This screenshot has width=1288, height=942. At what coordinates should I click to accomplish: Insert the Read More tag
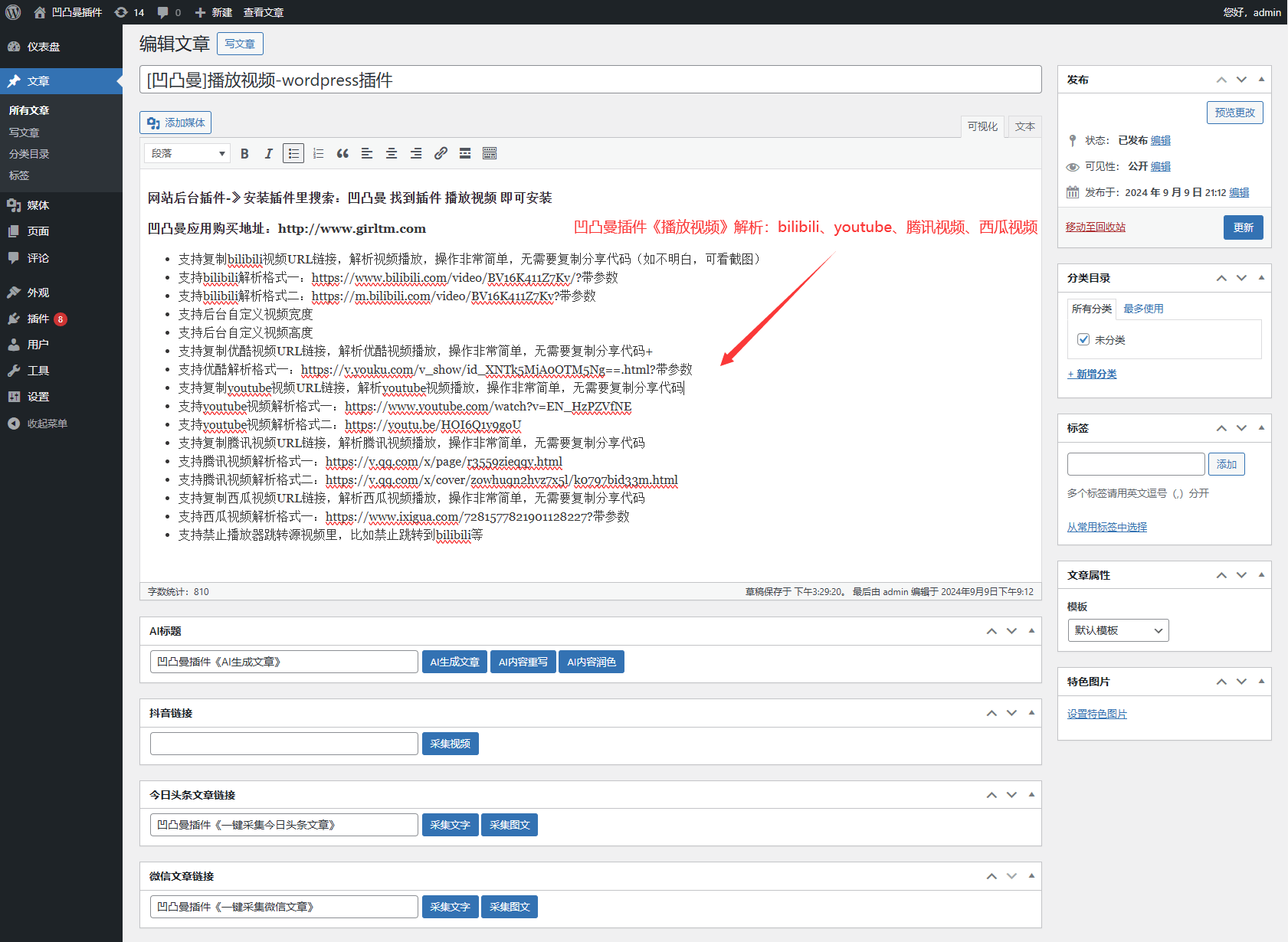pyautogui.click(x=465, y=154)
